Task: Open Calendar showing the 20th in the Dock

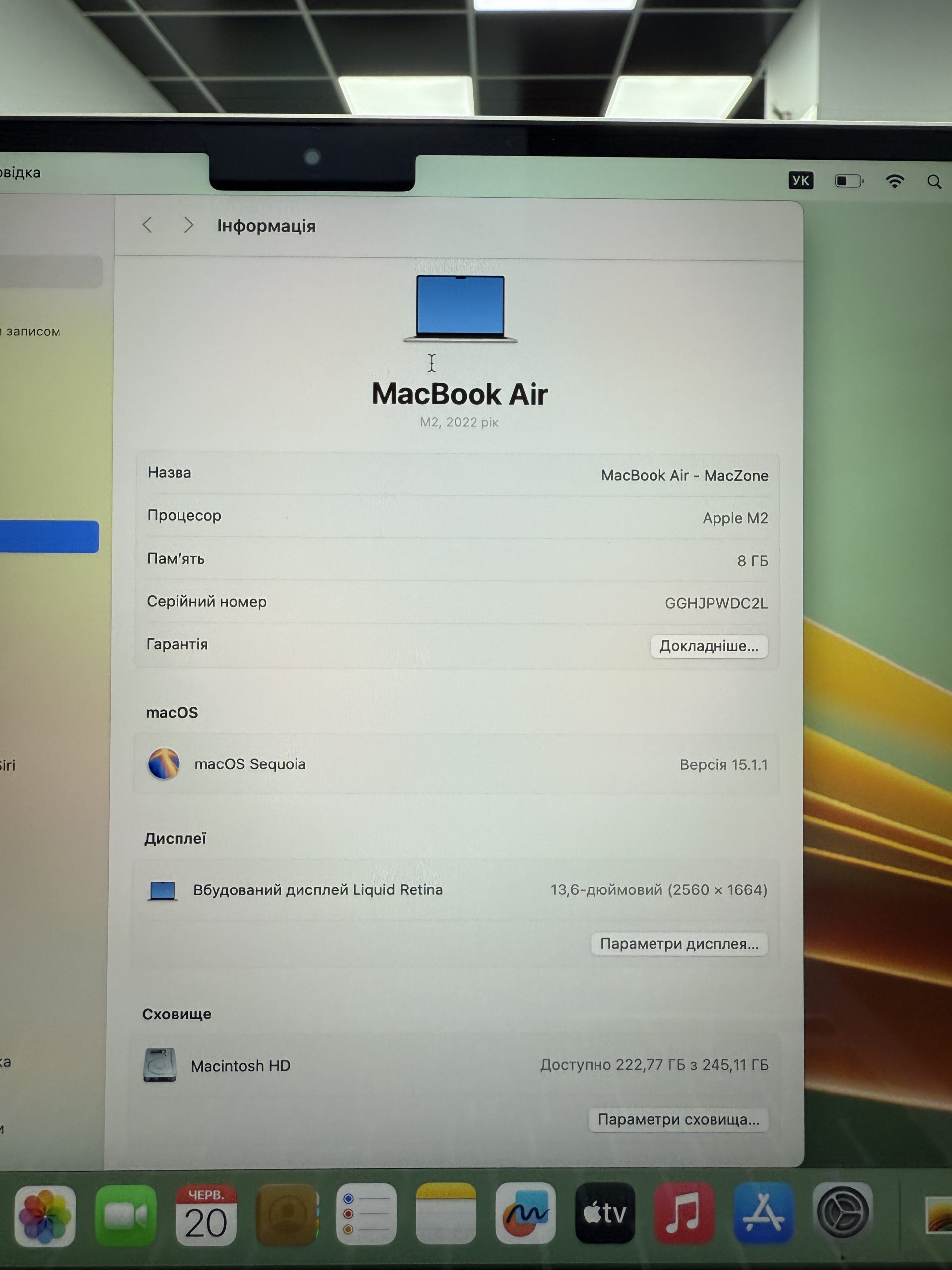Action: [x=205, y=1215]
